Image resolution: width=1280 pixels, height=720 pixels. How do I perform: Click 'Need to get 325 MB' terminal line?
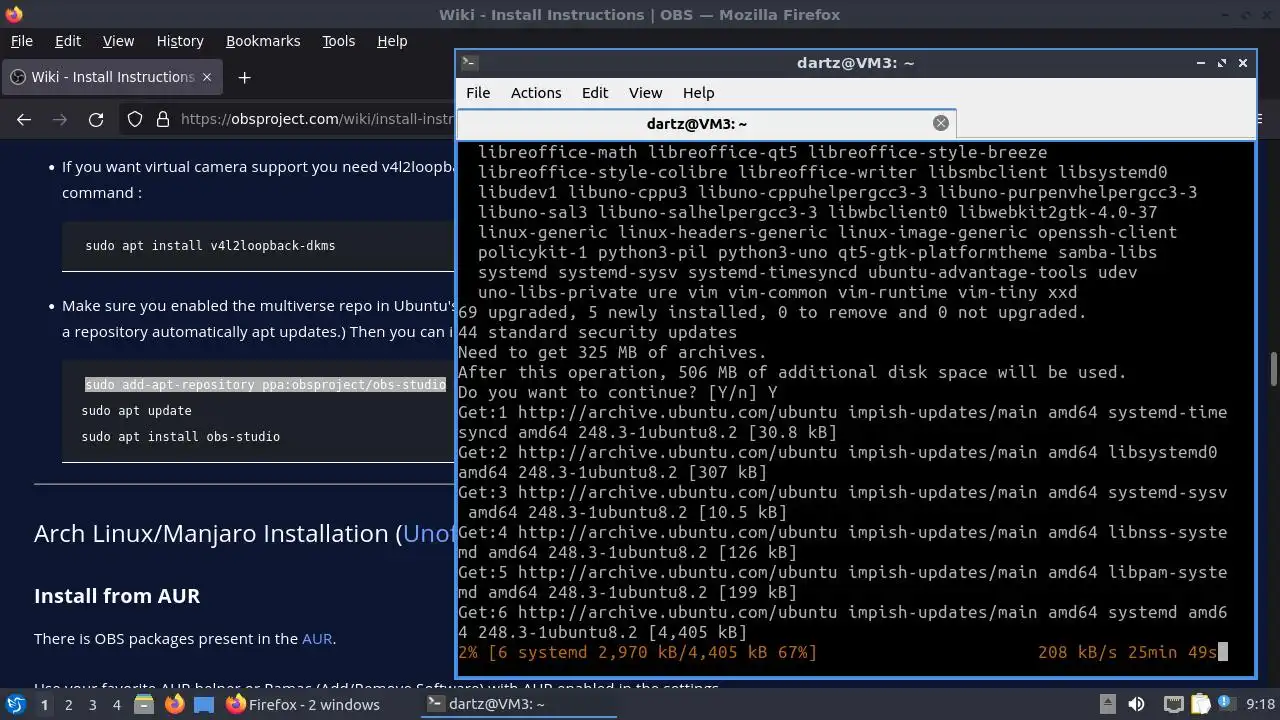[x=612, y=352]
